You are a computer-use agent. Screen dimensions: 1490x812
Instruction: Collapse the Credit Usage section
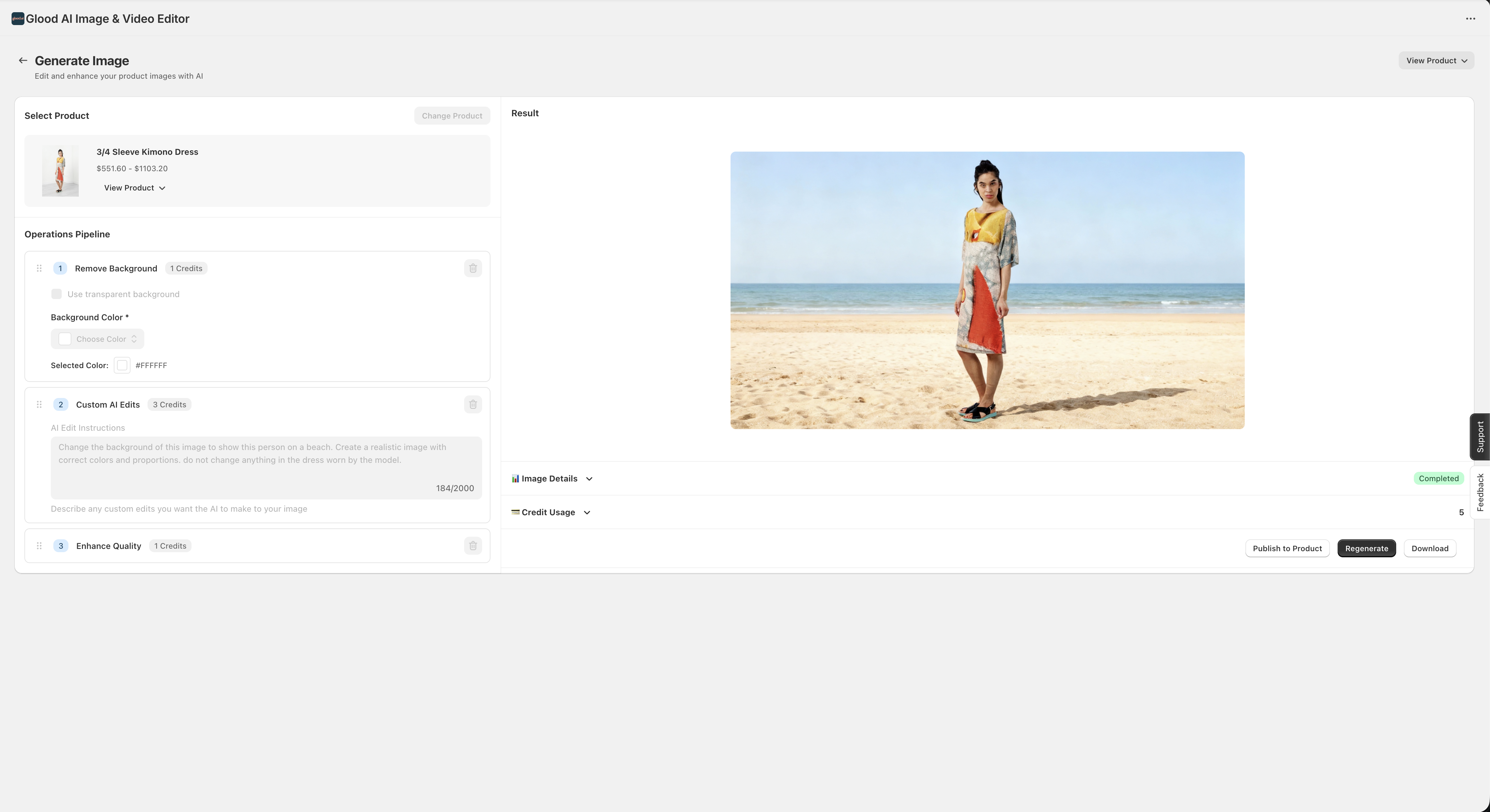click(x=587, y=512)
